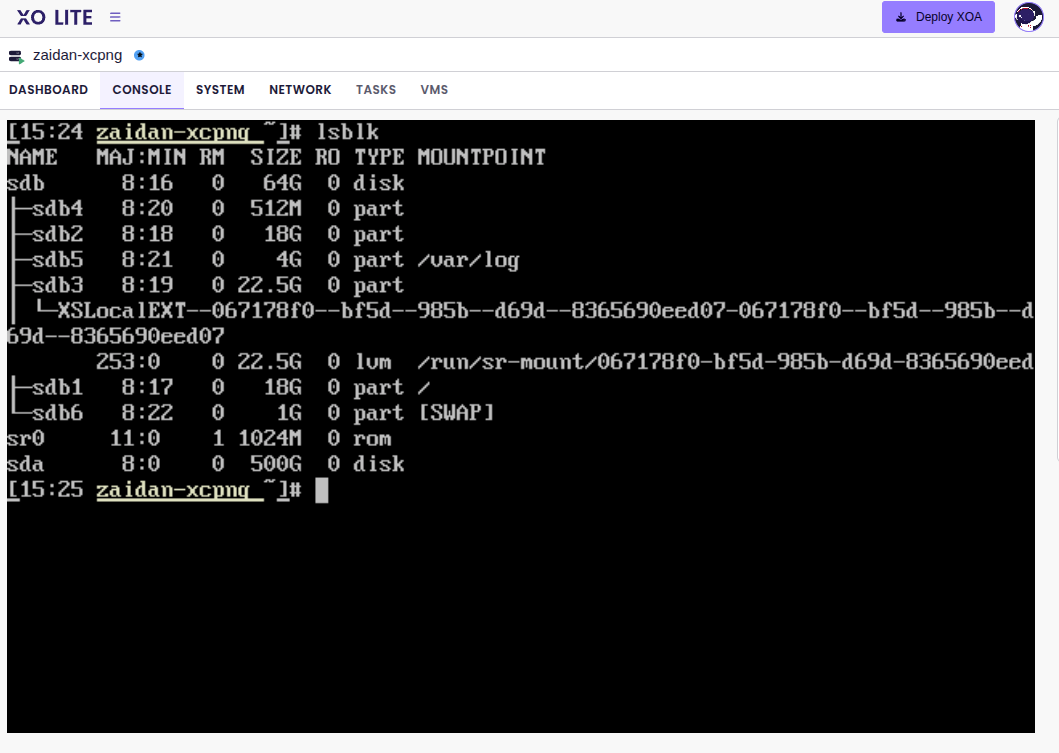Open the Network tab
The height and width of the screenshot is (753, 1059).
[x=300, y=90]
